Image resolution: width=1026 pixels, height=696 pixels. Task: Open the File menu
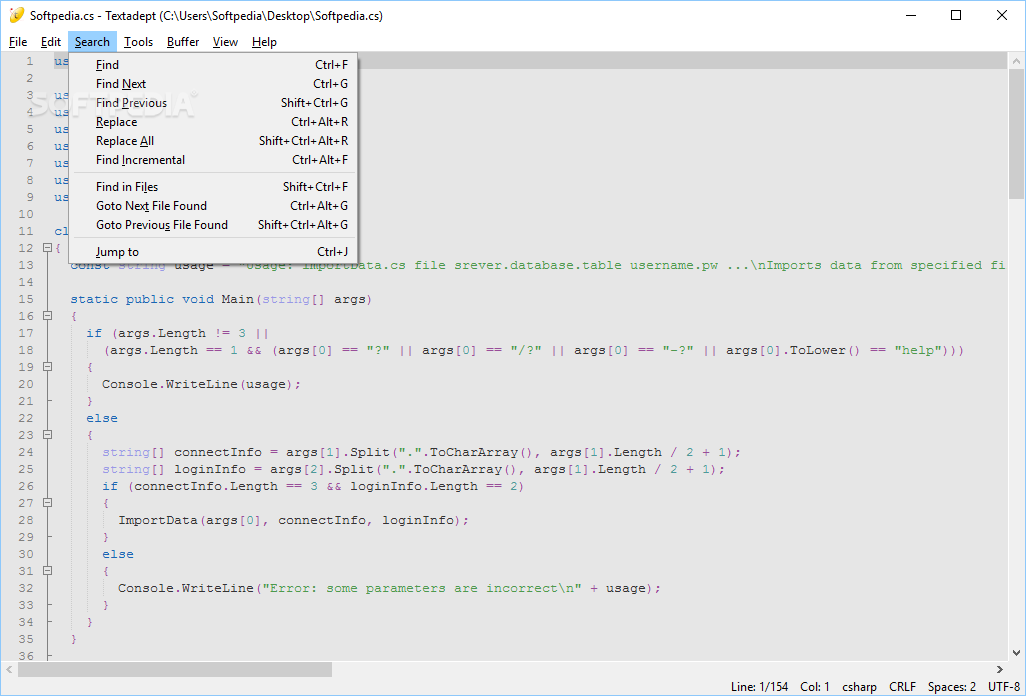18,42
